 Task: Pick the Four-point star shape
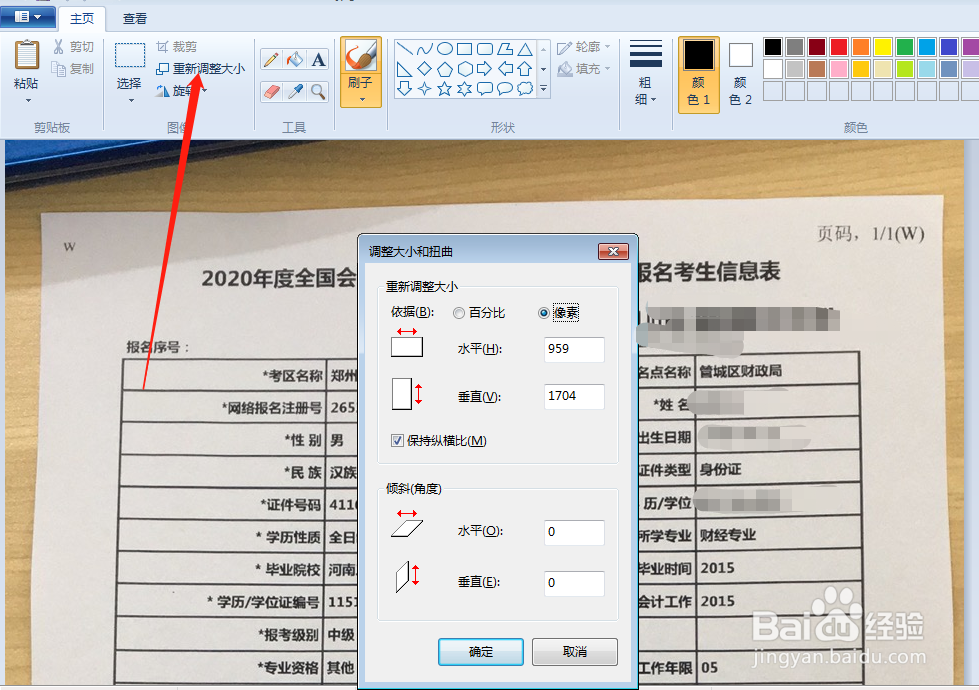click(x=425, y=89)
